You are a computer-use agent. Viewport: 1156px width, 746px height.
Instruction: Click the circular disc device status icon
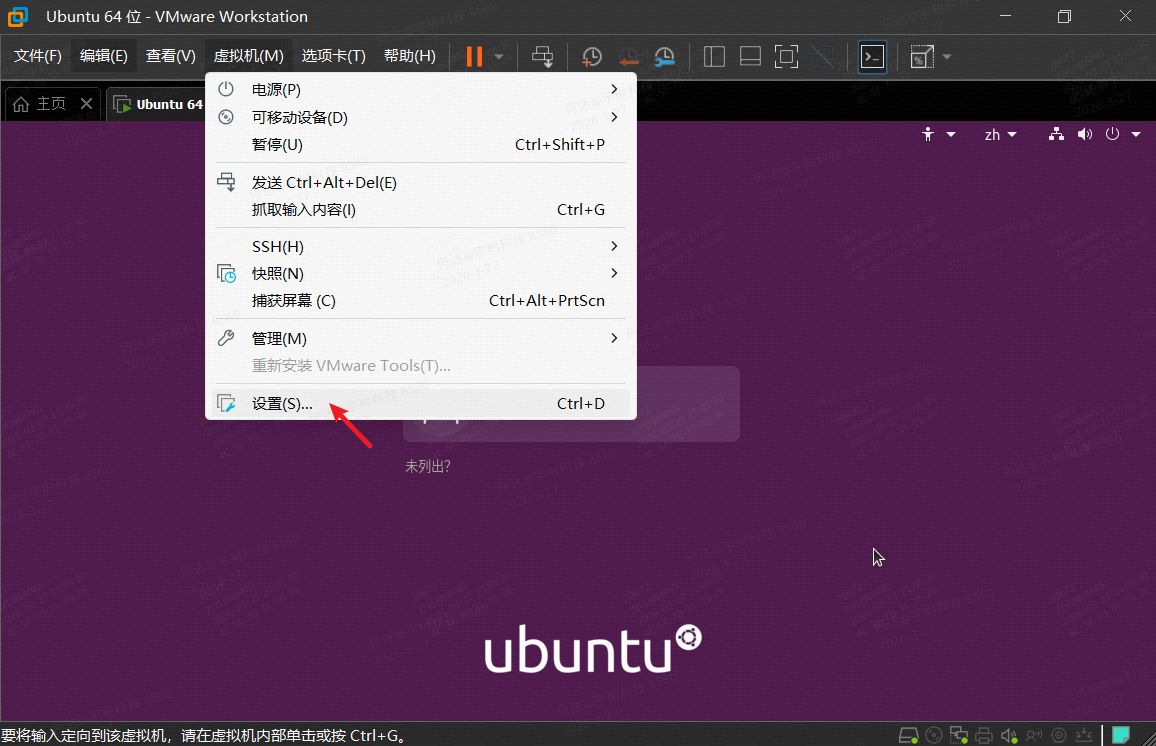click(x=1059, y=735)
